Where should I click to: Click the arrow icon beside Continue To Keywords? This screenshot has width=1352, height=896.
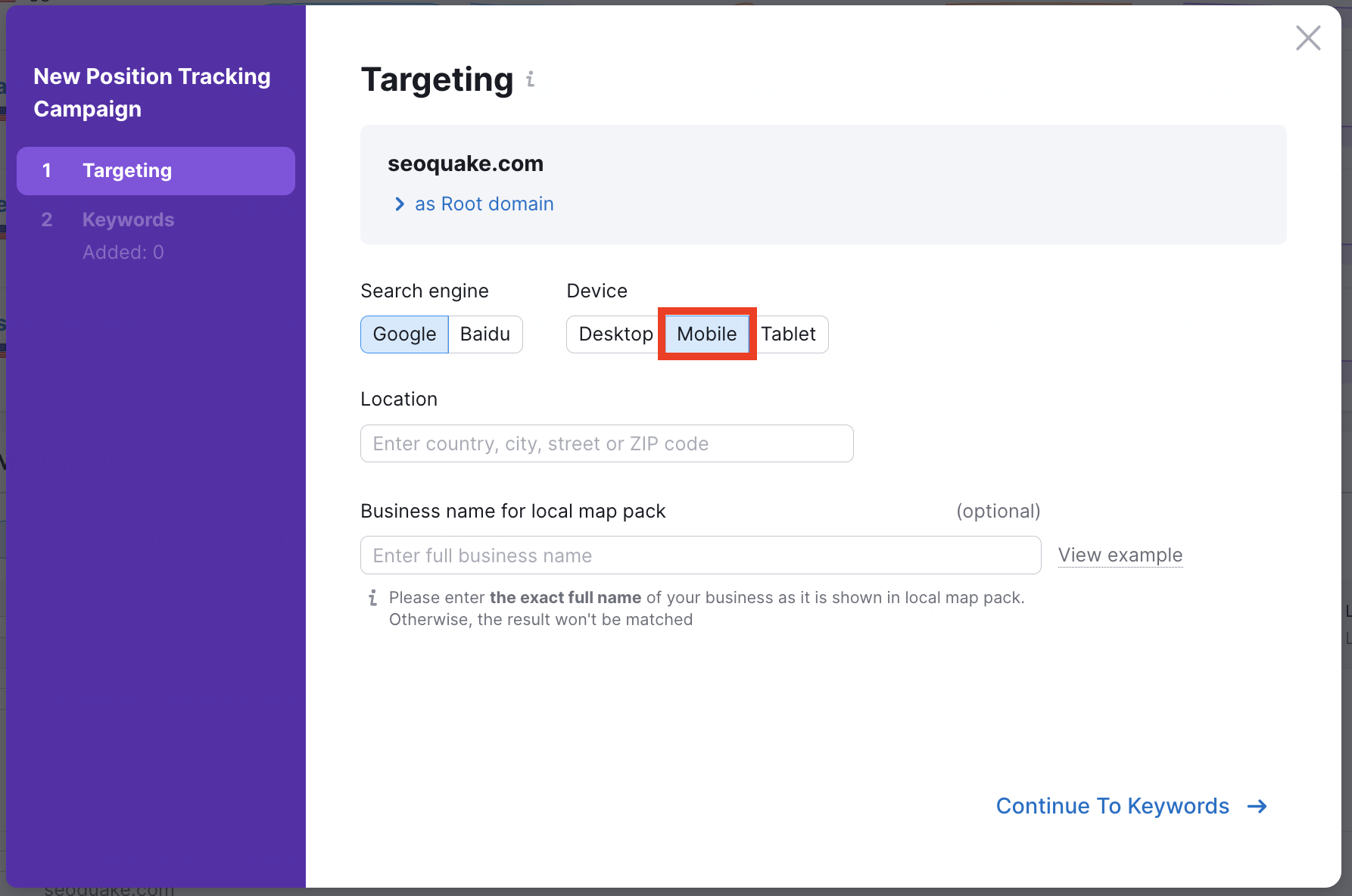1257,806
